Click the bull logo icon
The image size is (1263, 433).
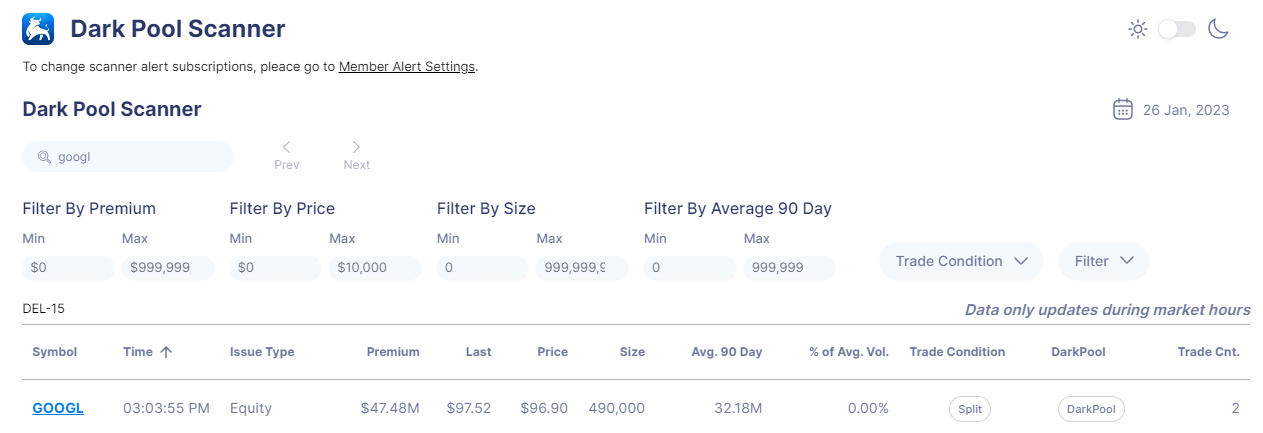(x=39, y=30)
